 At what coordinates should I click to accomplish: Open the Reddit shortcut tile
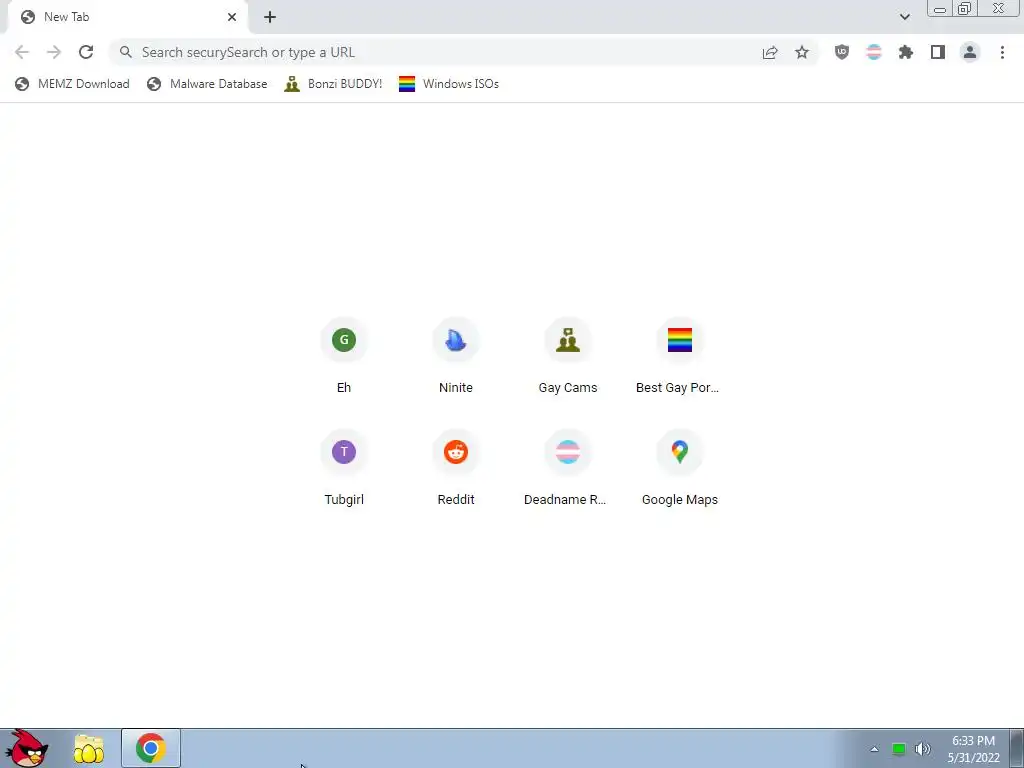point(456,468)
